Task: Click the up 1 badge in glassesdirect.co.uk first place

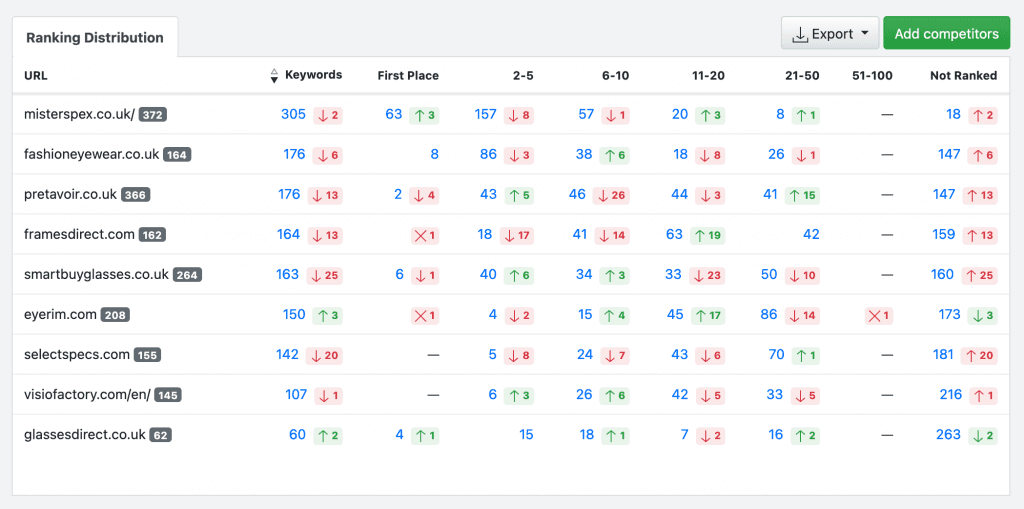Action: click(425, 435)
